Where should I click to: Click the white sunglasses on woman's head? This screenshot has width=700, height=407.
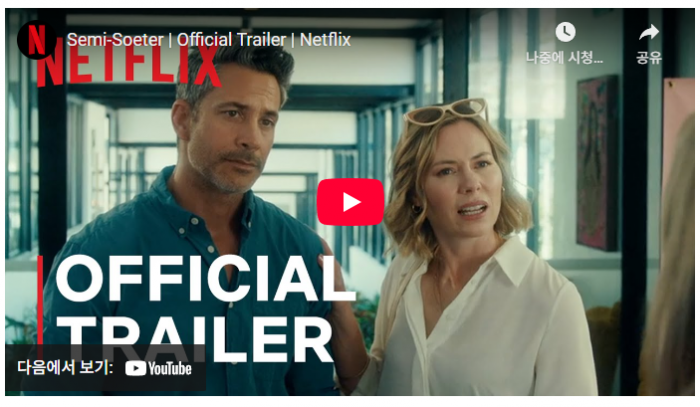(x=446, y=111)
